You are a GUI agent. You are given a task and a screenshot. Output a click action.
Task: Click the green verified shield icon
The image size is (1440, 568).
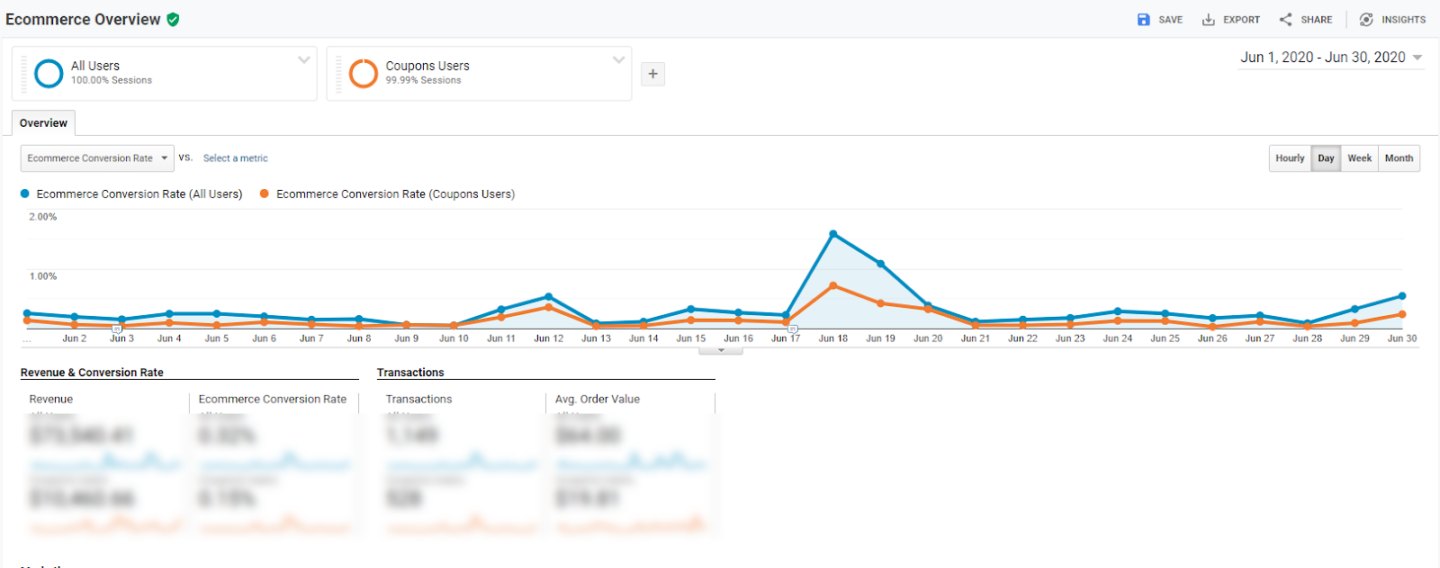pyautogui.click(x=173, y=19)
